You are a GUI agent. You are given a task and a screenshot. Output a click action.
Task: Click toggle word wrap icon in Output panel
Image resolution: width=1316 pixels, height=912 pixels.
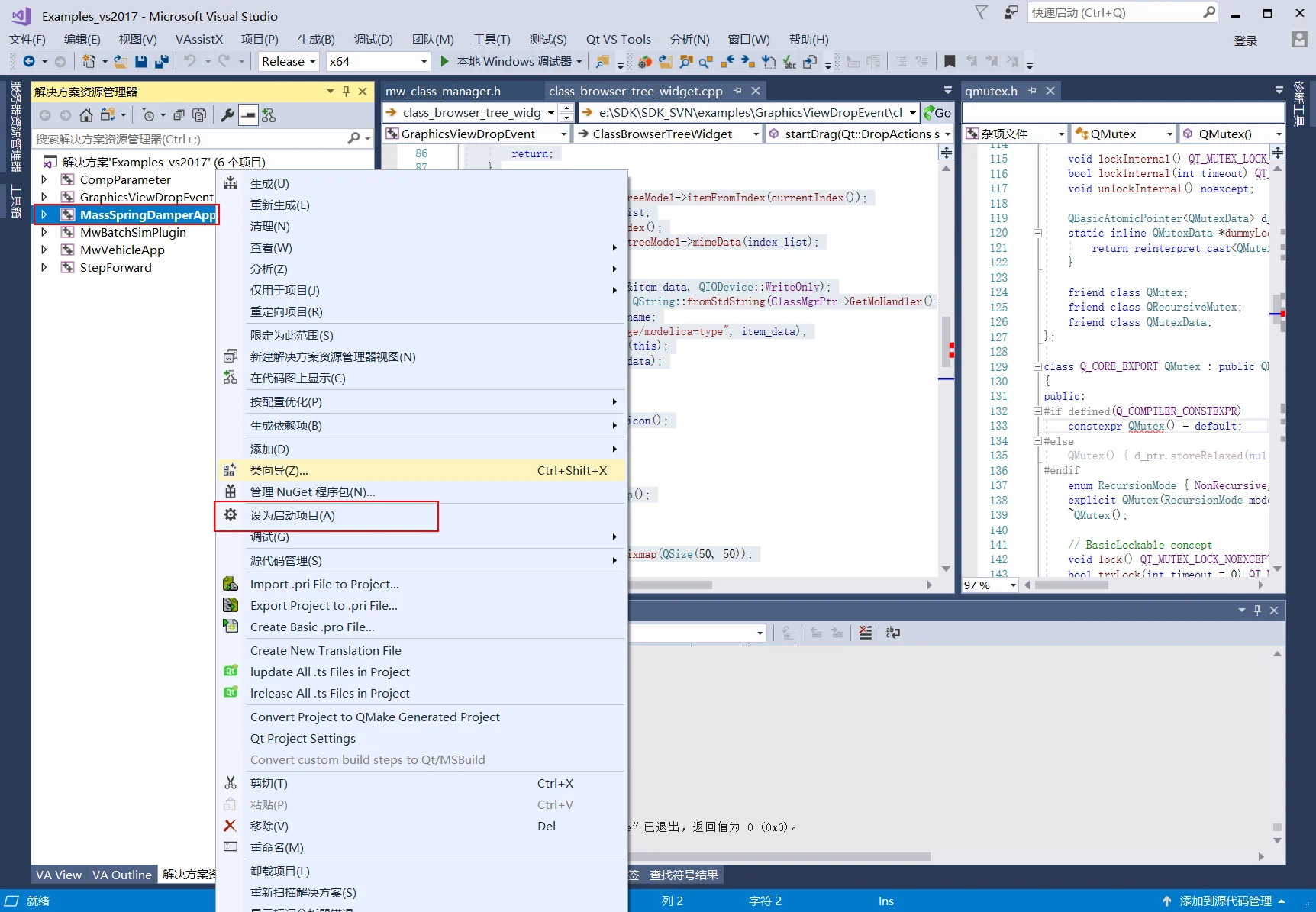[x=892, y=633]
